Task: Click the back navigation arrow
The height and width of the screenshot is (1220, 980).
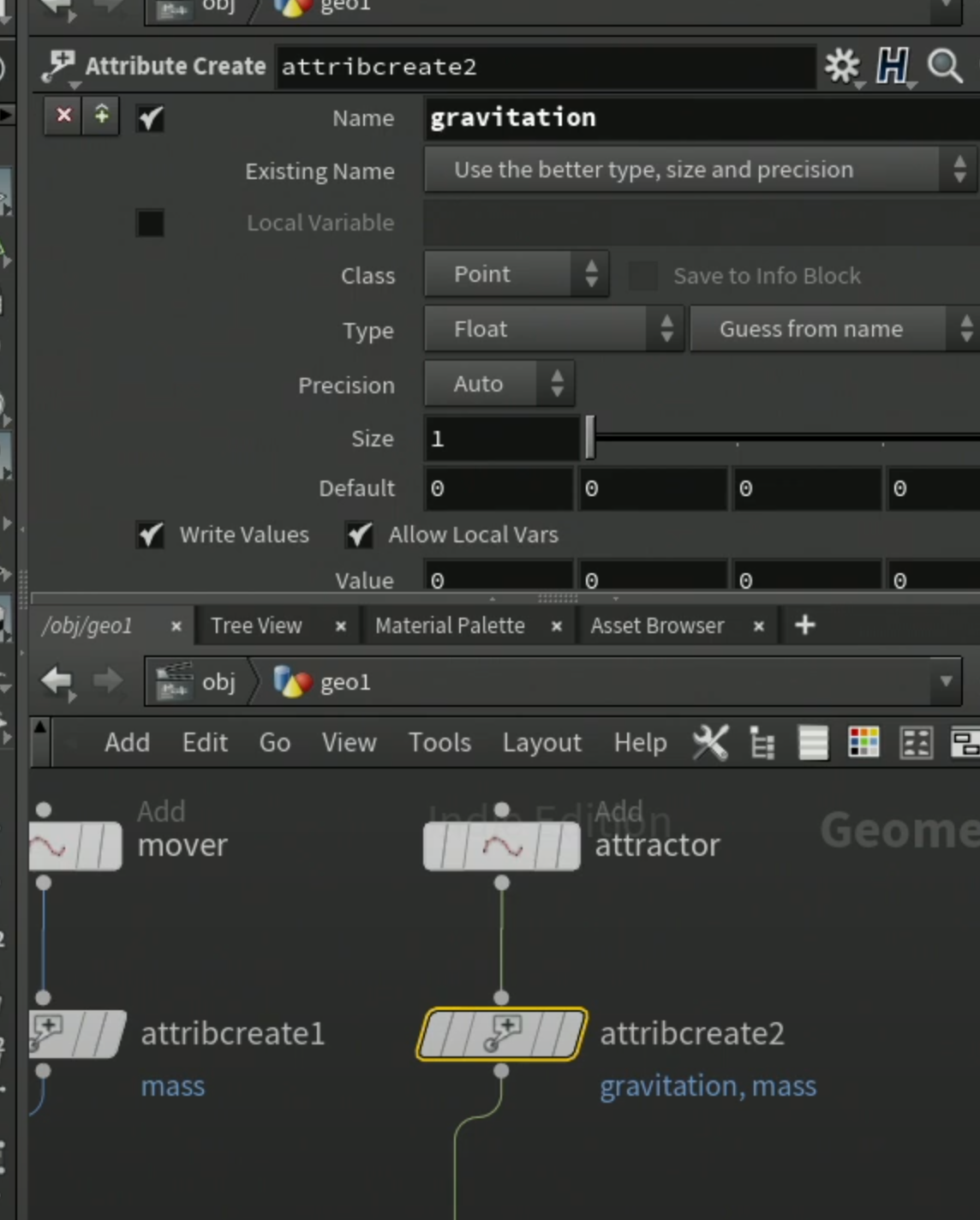Action: pyautogui.click(x=57, y=682)
